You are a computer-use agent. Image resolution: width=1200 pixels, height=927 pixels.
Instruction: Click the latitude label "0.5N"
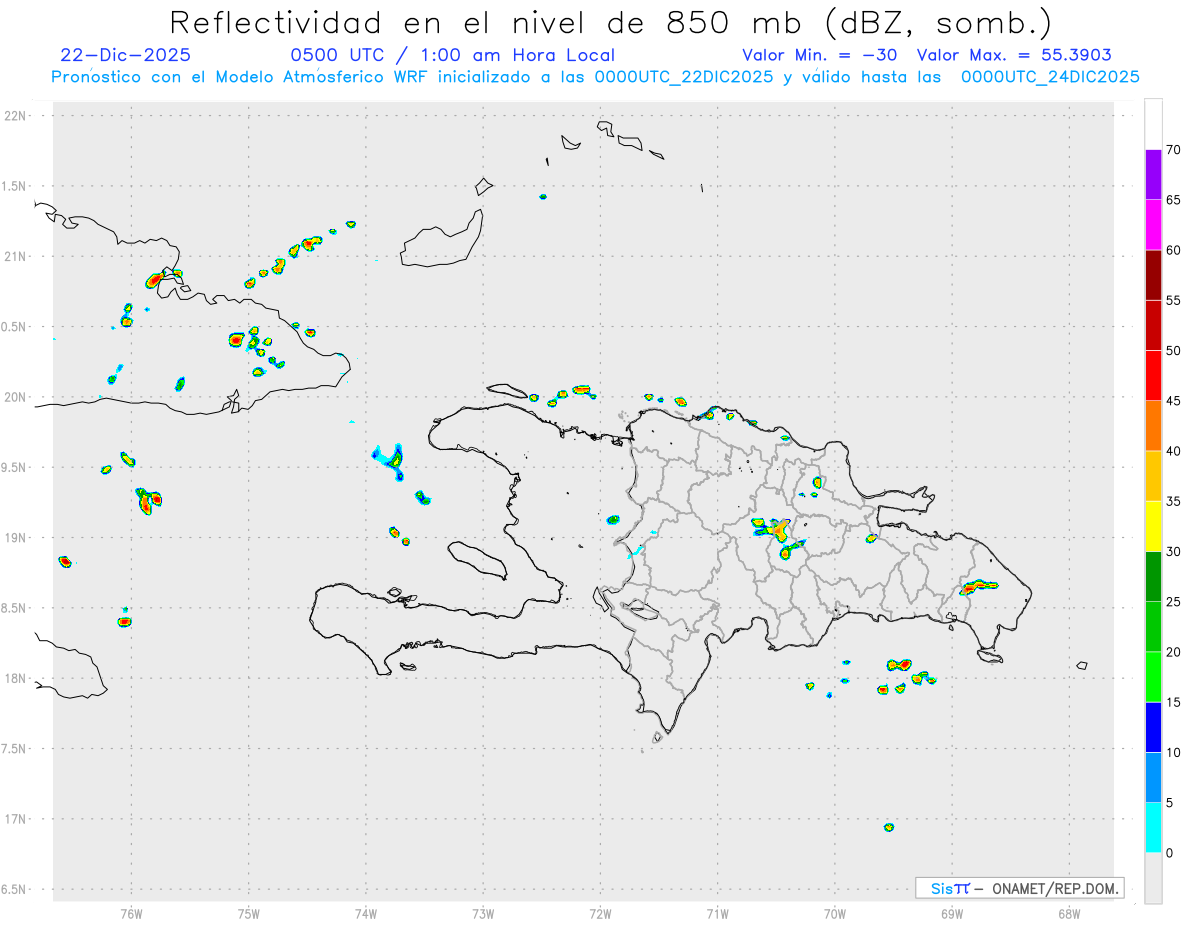coord(15,327)
